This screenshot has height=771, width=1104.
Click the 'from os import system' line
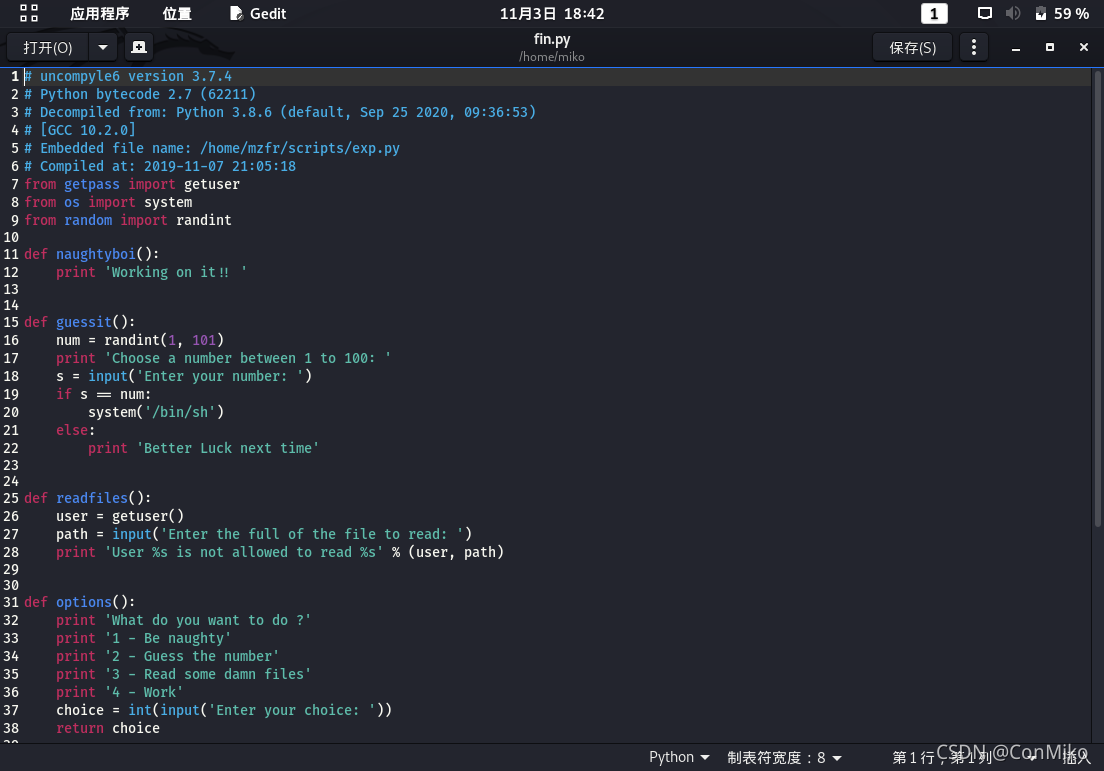point(108,202)
